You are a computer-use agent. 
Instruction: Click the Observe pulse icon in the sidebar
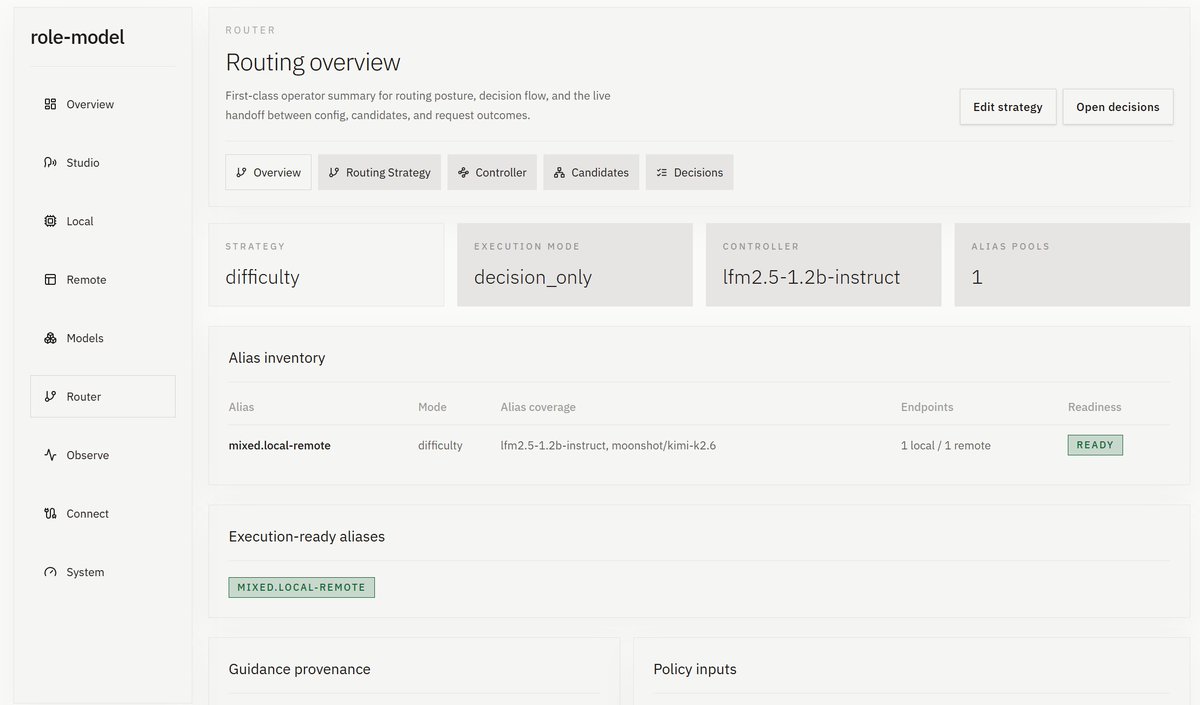(50, 455)
